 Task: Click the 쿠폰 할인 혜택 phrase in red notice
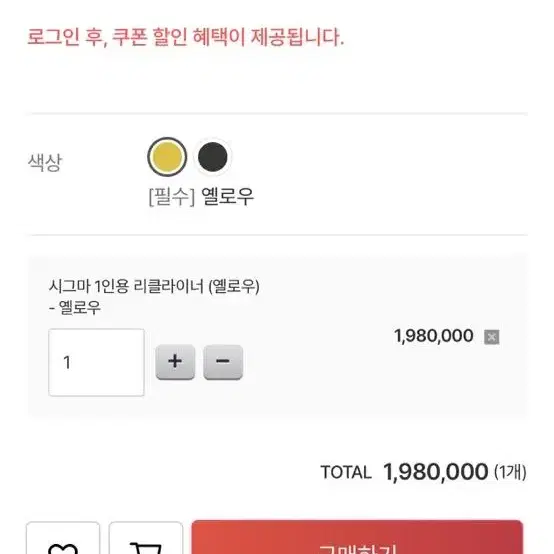click(x=178, y=37)
